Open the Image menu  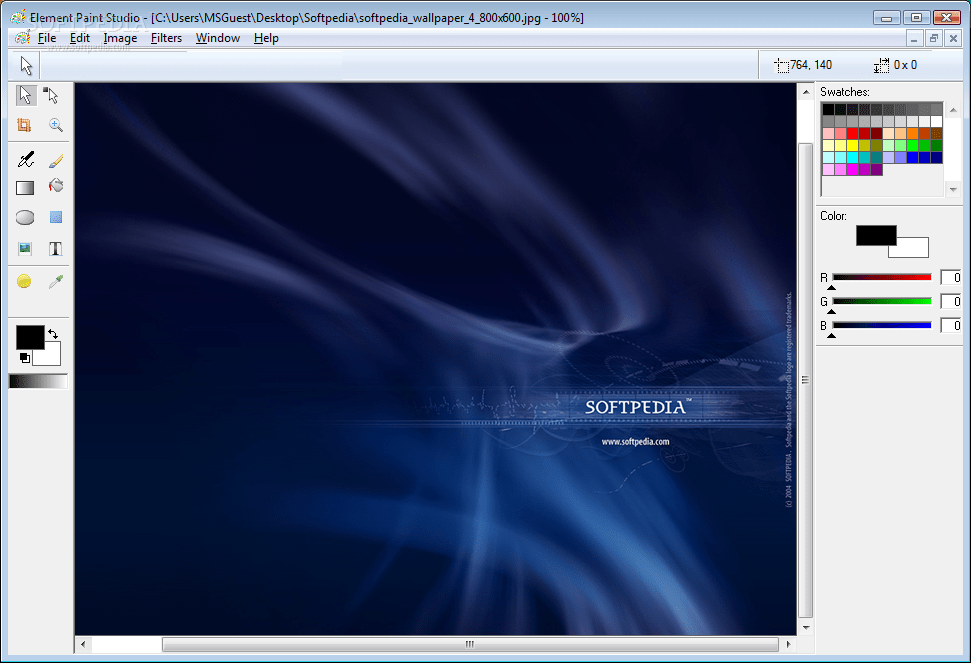[x=120, y=38]
